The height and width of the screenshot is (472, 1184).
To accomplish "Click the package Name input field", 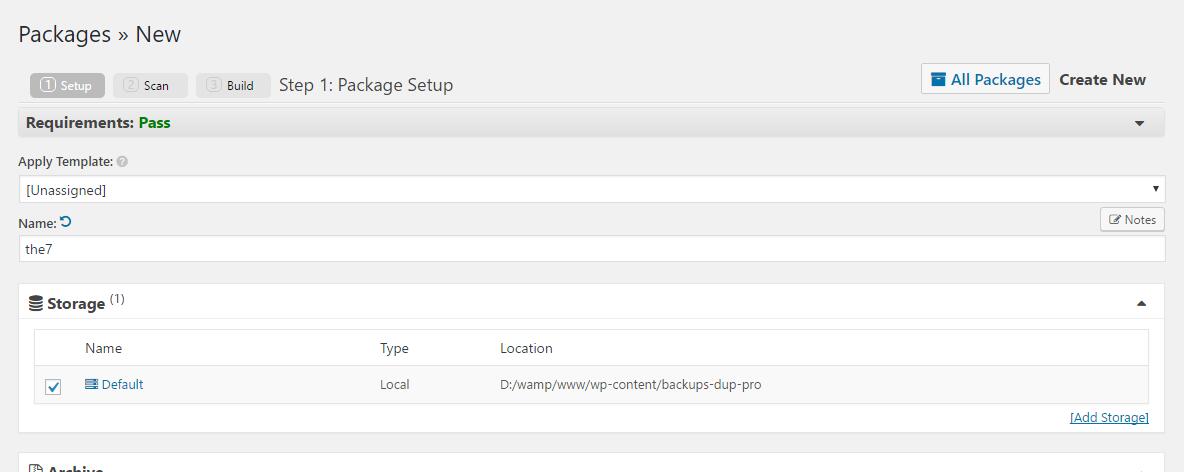I will coord(592,249).
